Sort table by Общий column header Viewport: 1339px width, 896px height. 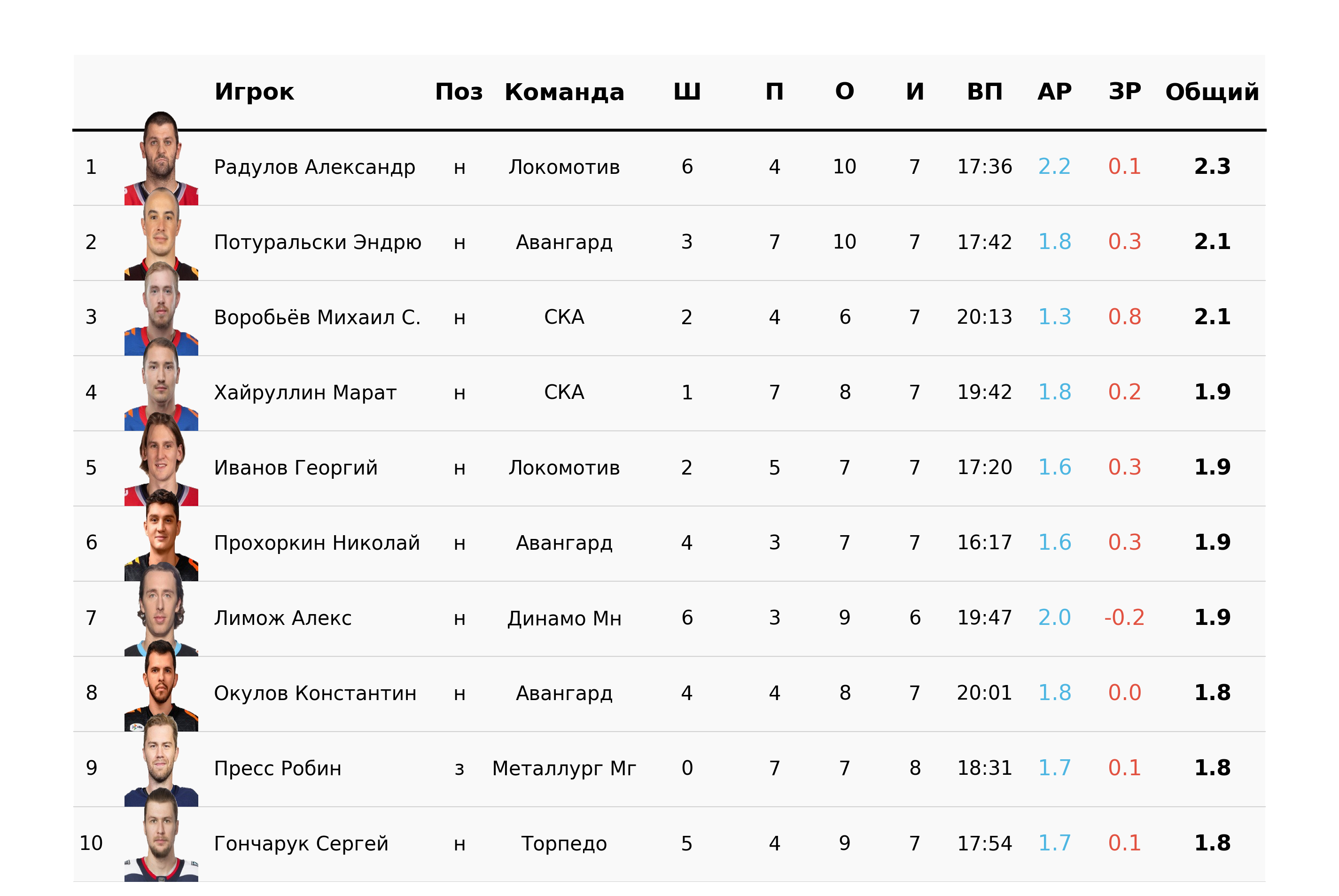pyautogui.click(x=1212, y=92)
